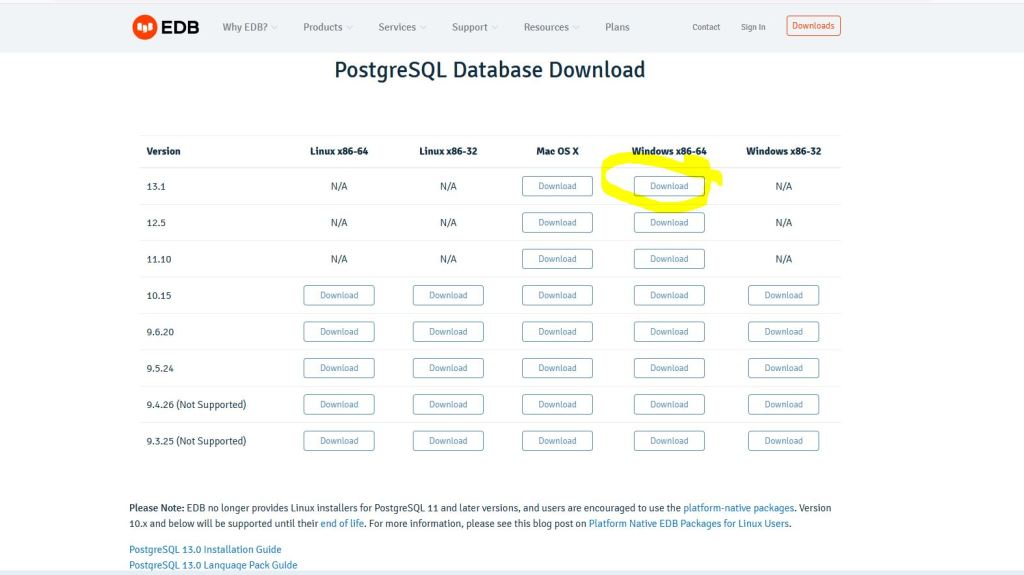Open the Services dropdown menu
The height and width of the screenshot is (575, 1024).
tap(402, 27)
